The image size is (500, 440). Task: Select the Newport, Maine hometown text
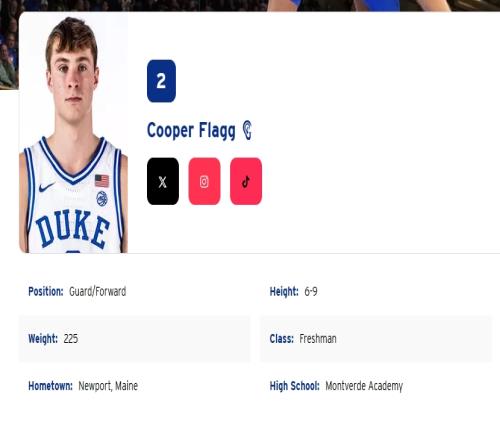(x=108, y=386)
